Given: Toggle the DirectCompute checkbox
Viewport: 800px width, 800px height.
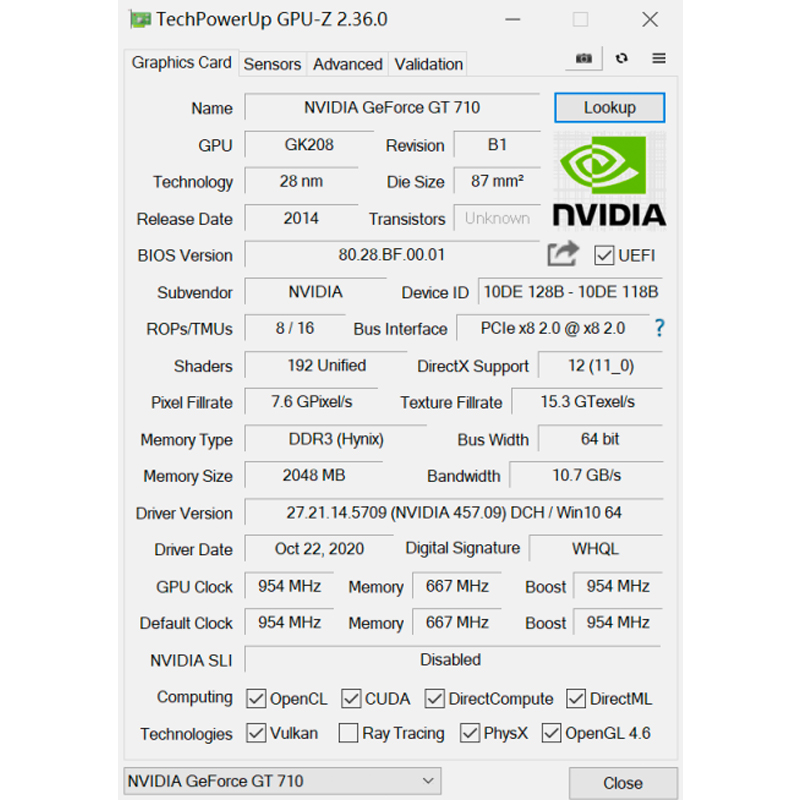Looking at the screenshot, I should point(434,698).
